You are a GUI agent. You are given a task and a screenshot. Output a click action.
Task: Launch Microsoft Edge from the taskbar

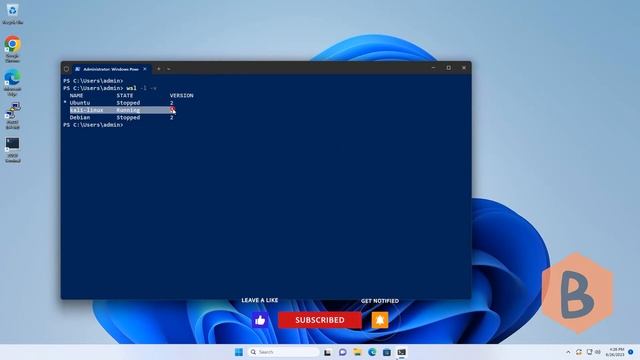point(372,352)
